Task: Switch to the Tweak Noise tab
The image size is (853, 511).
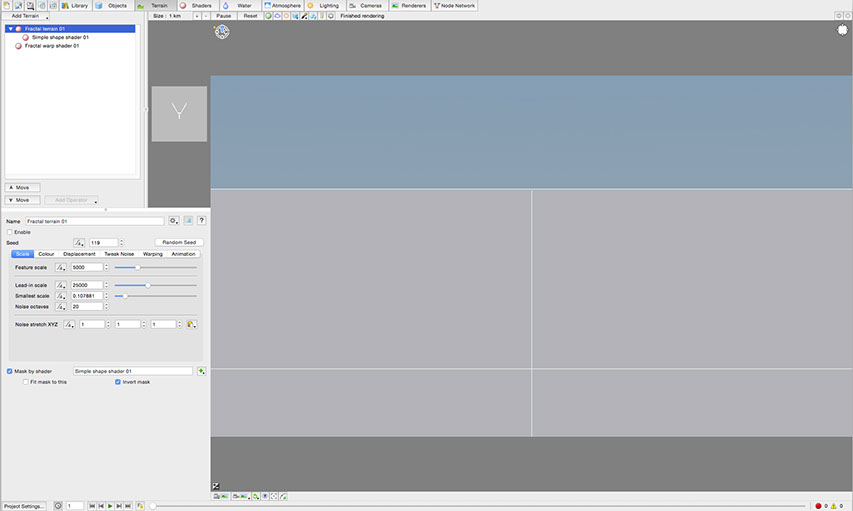Action: tap(118, 254)
